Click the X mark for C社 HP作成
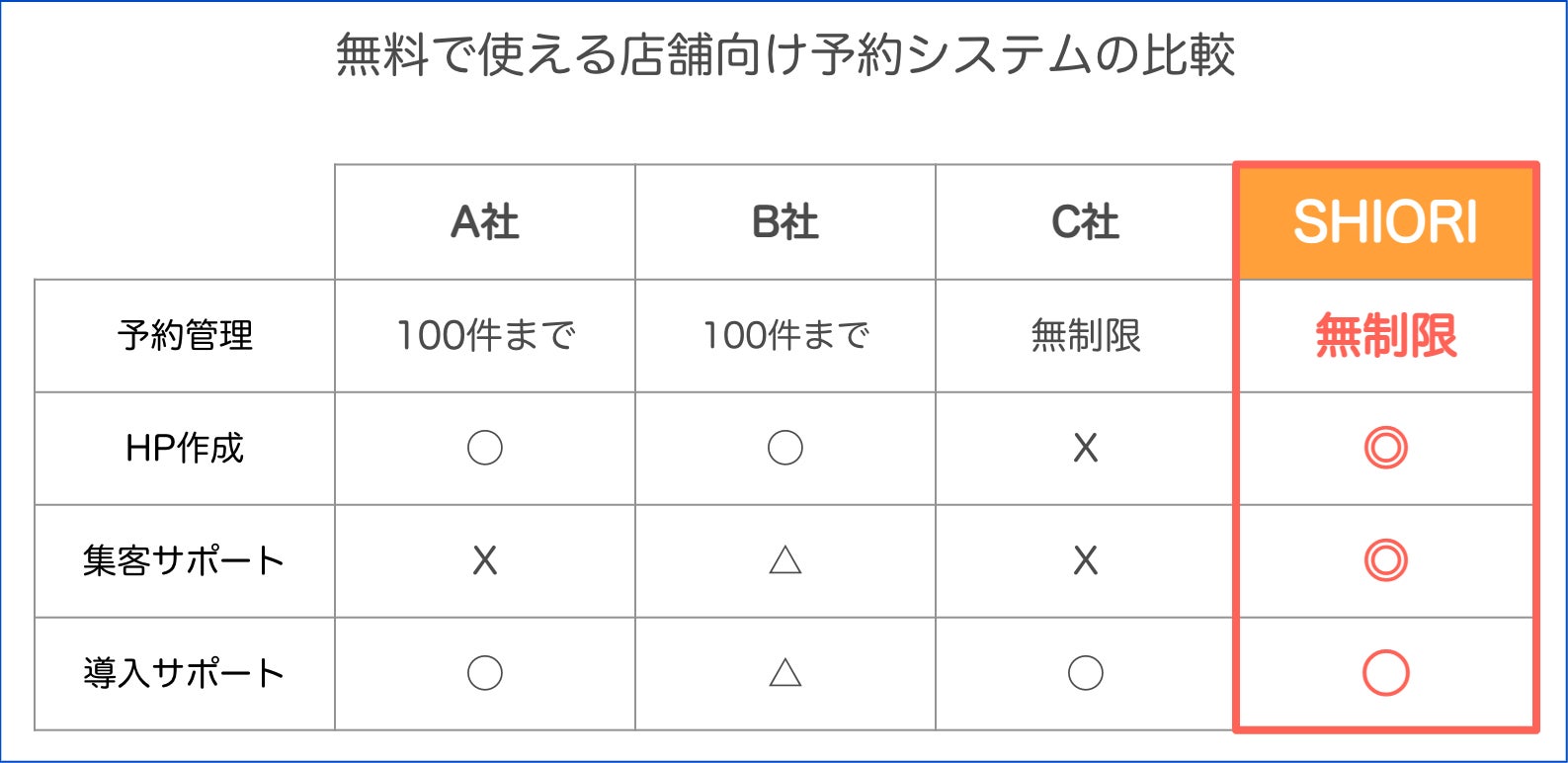 pyautogui.click(x=1085, y=448)
